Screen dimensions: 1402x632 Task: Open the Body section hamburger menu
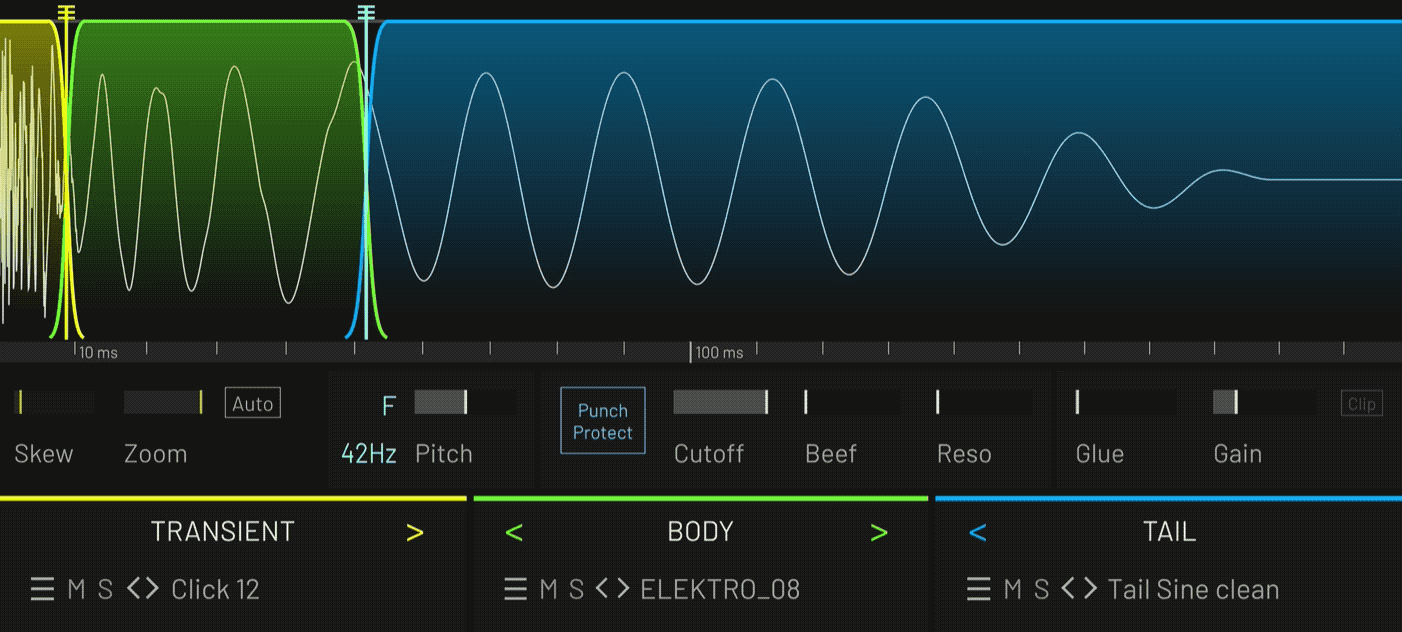click(515, 589)
